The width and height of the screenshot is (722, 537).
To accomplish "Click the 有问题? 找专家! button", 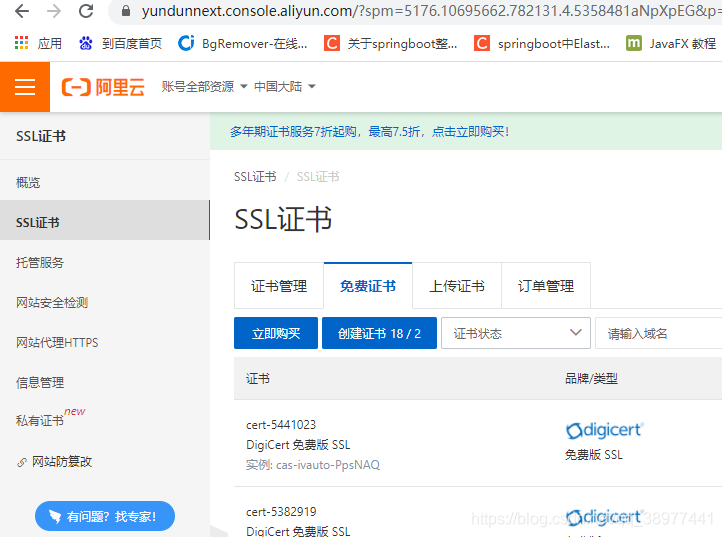I will 105,516.
